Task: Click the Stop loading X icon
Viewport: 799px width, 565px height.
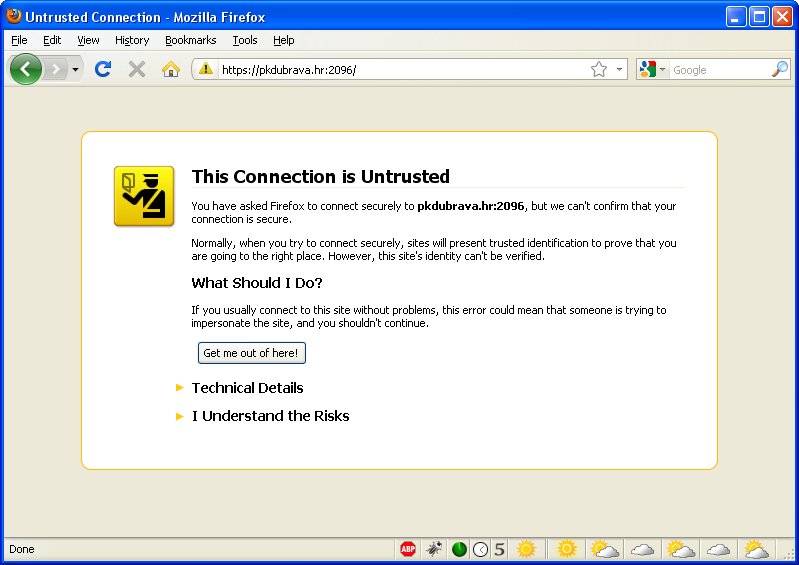Action: coord(137,69)
